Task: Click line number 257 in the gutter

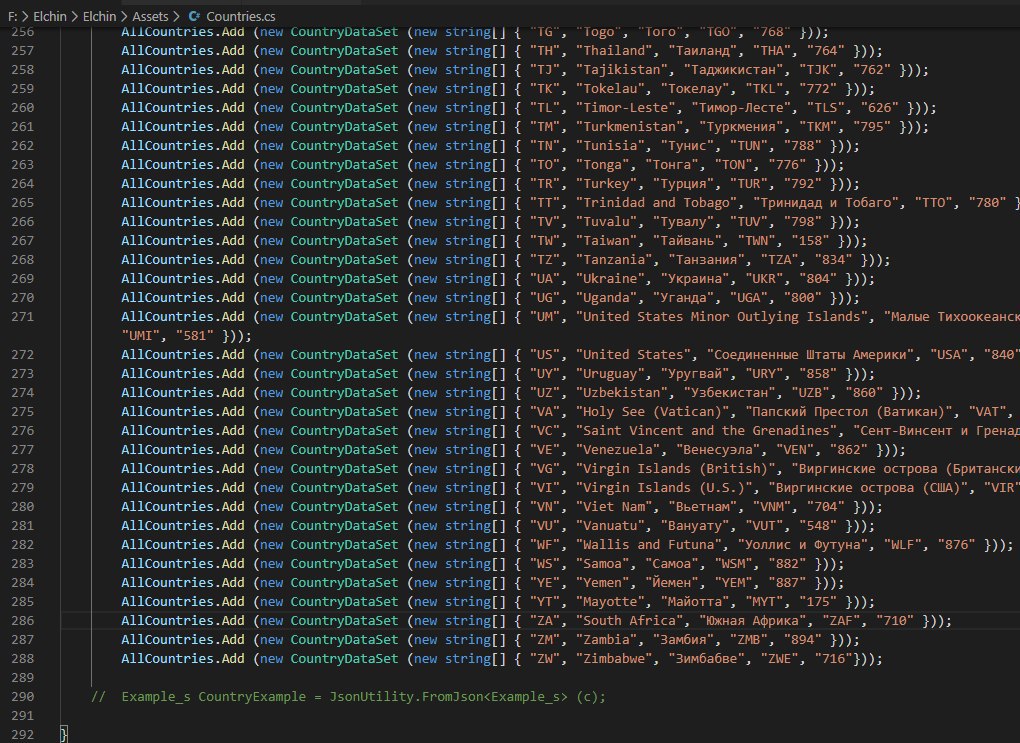Action: point(22,51)
